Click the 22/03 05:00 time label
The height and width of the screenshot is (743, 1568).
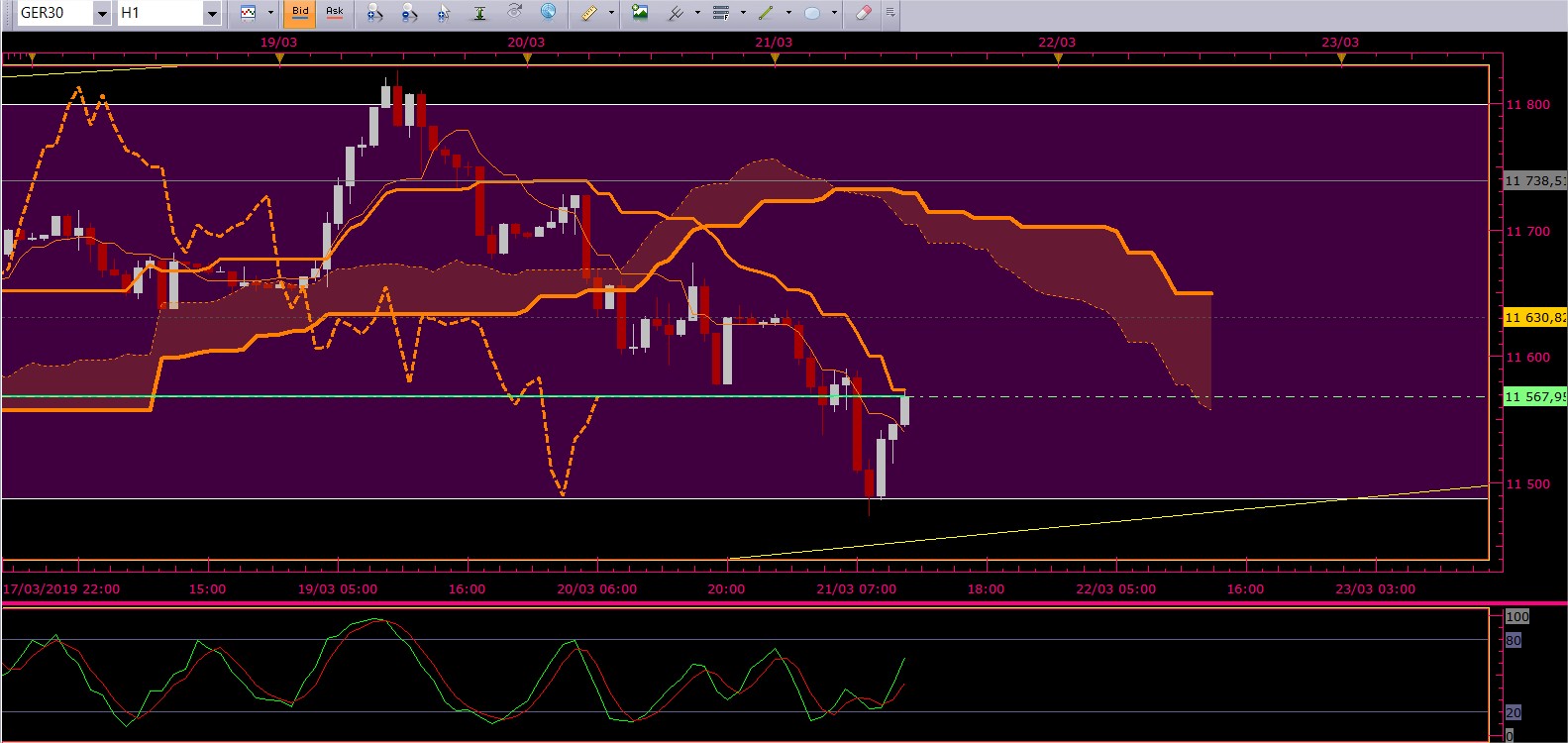tap(1115, 588)
